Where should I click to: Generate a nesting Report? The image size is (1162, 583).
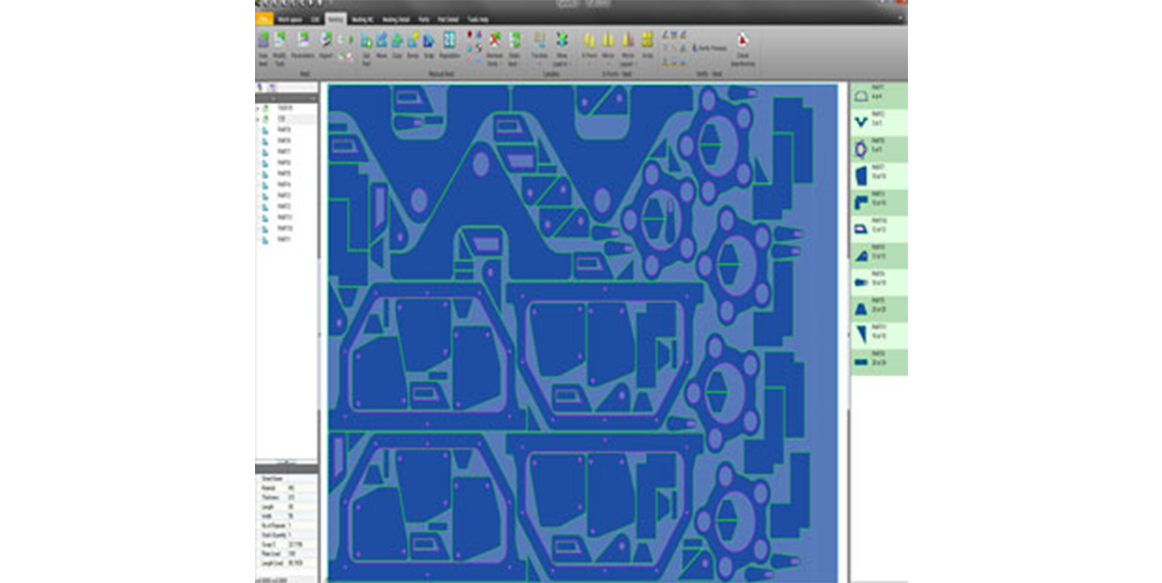coord(326,46)
